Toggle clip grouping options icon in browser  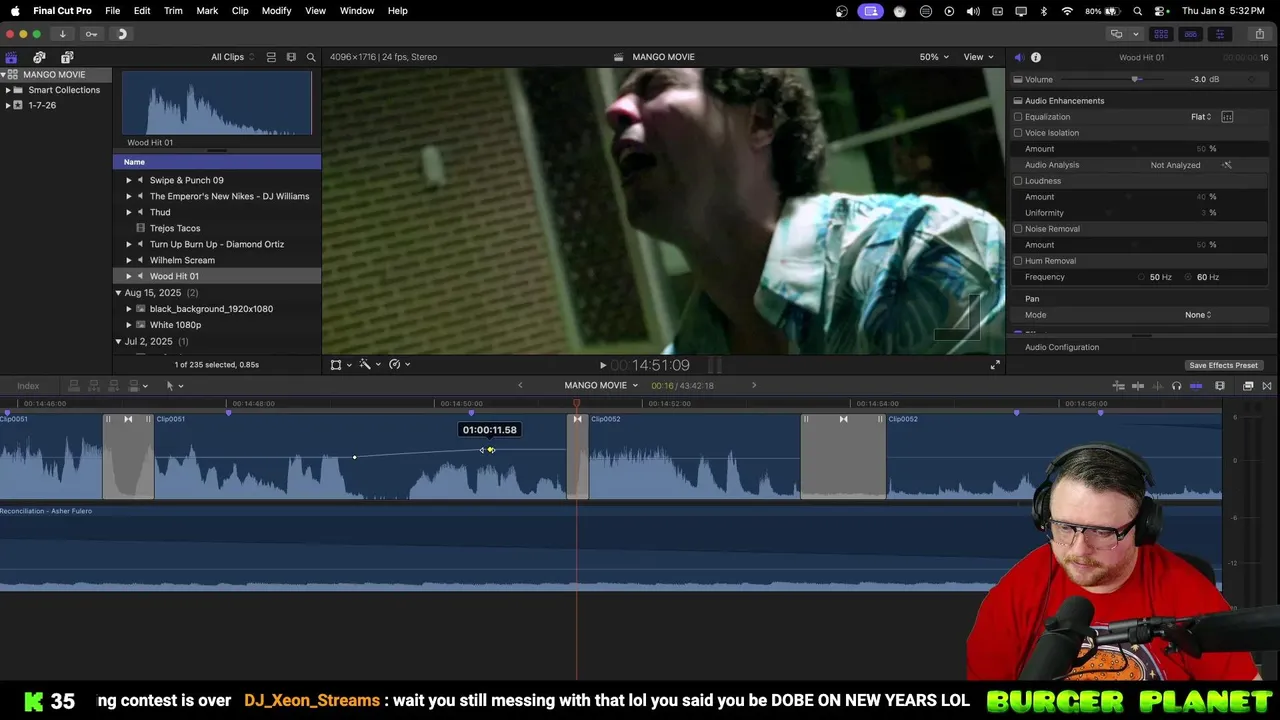271,57
